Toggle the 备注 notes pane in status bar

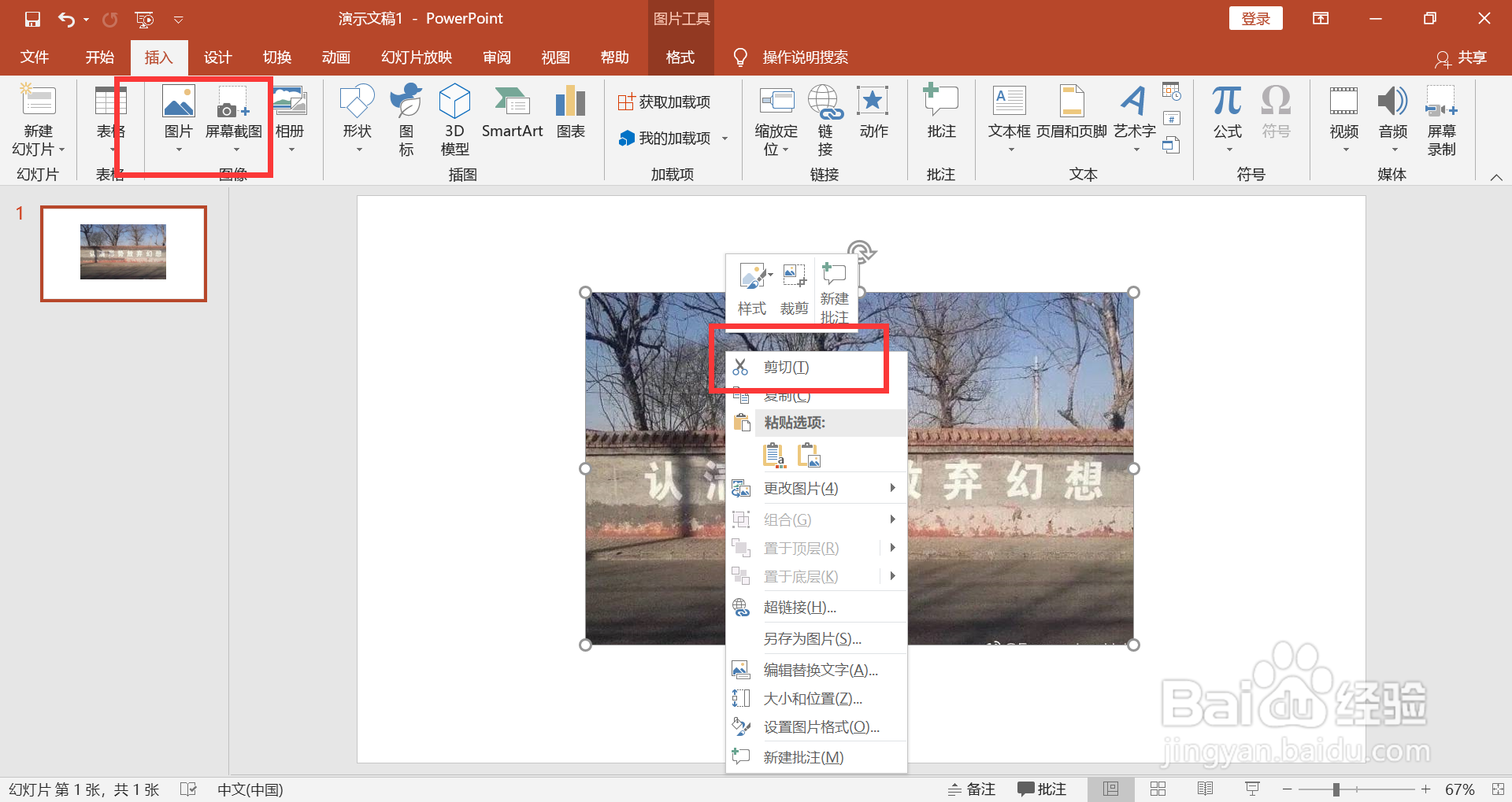(x=972, y=789)
